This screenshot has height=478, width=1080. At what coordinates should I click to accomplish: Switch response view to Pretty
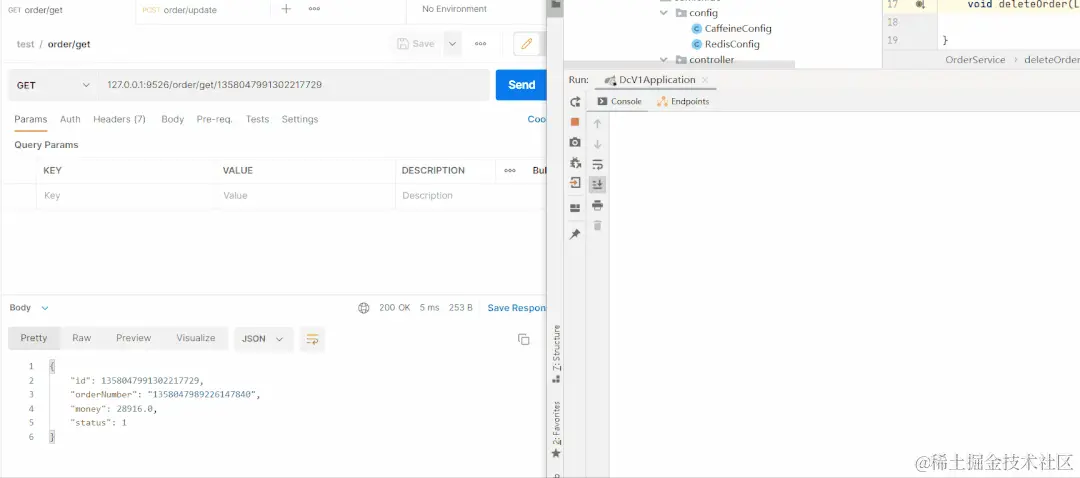pos(34,338)
